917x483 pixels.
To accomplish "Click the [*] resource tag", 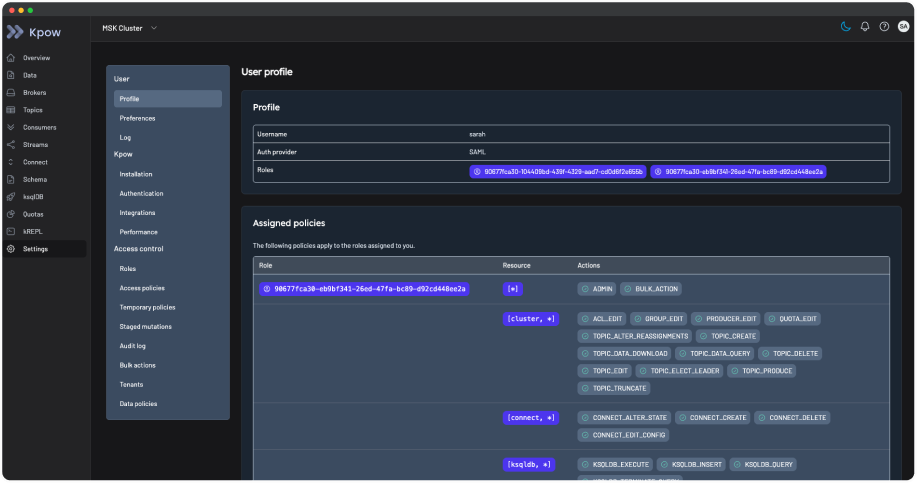I will (x=512, y=289).
